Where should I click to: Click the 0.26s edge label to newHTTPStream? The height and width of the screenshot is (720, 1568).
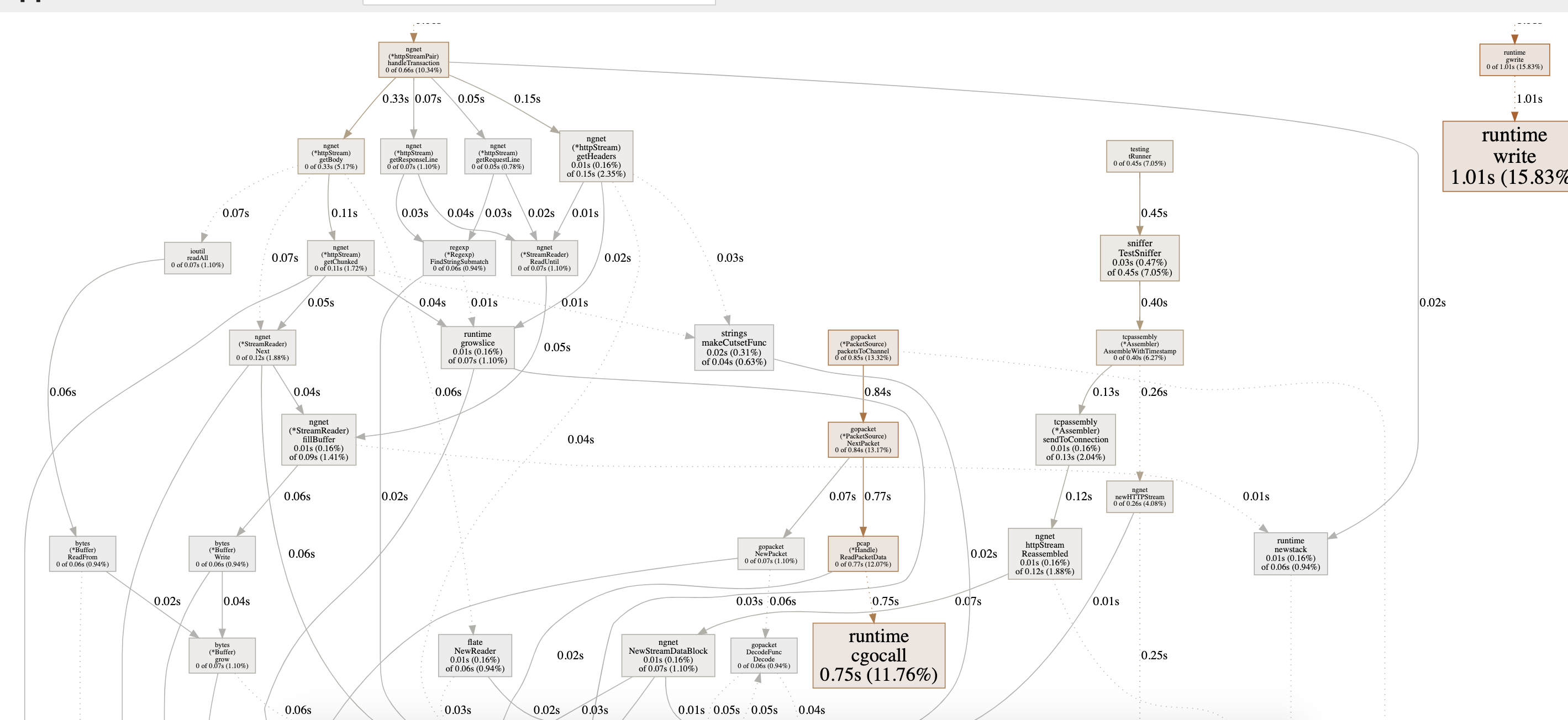tap(1154, 392)
